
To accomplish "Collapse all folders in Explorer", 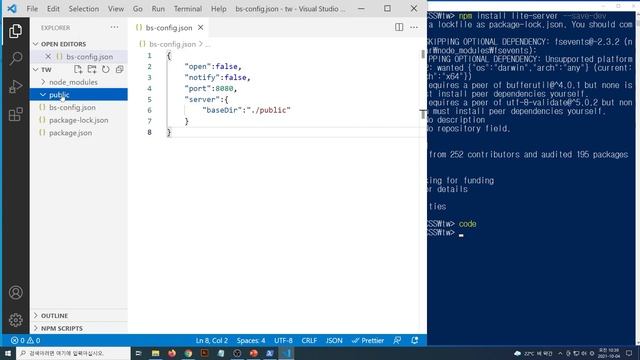I will 120,69.
